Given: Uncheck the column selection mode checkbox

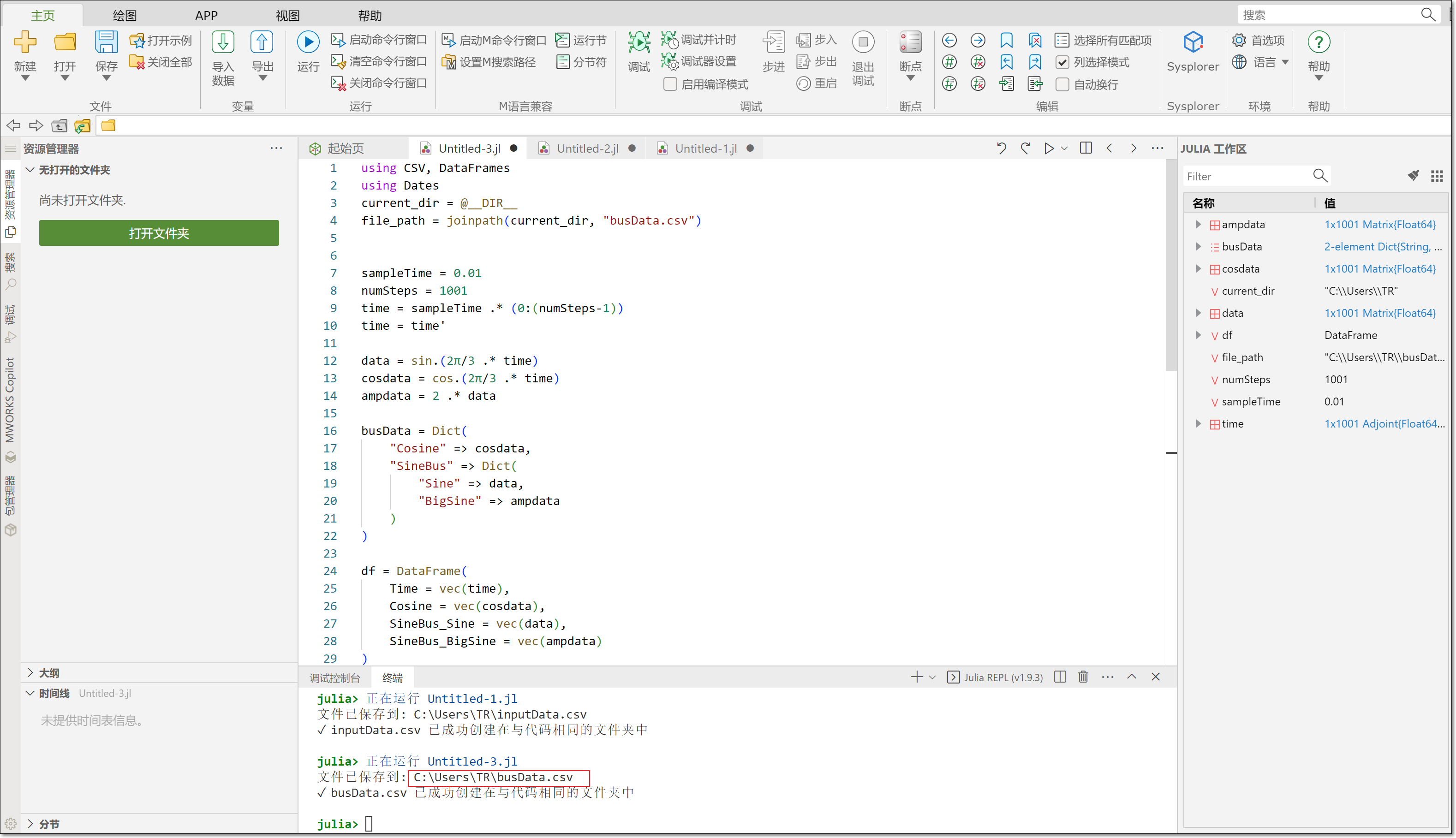Looking at the screenshot, I should [x=1062, y=62].
